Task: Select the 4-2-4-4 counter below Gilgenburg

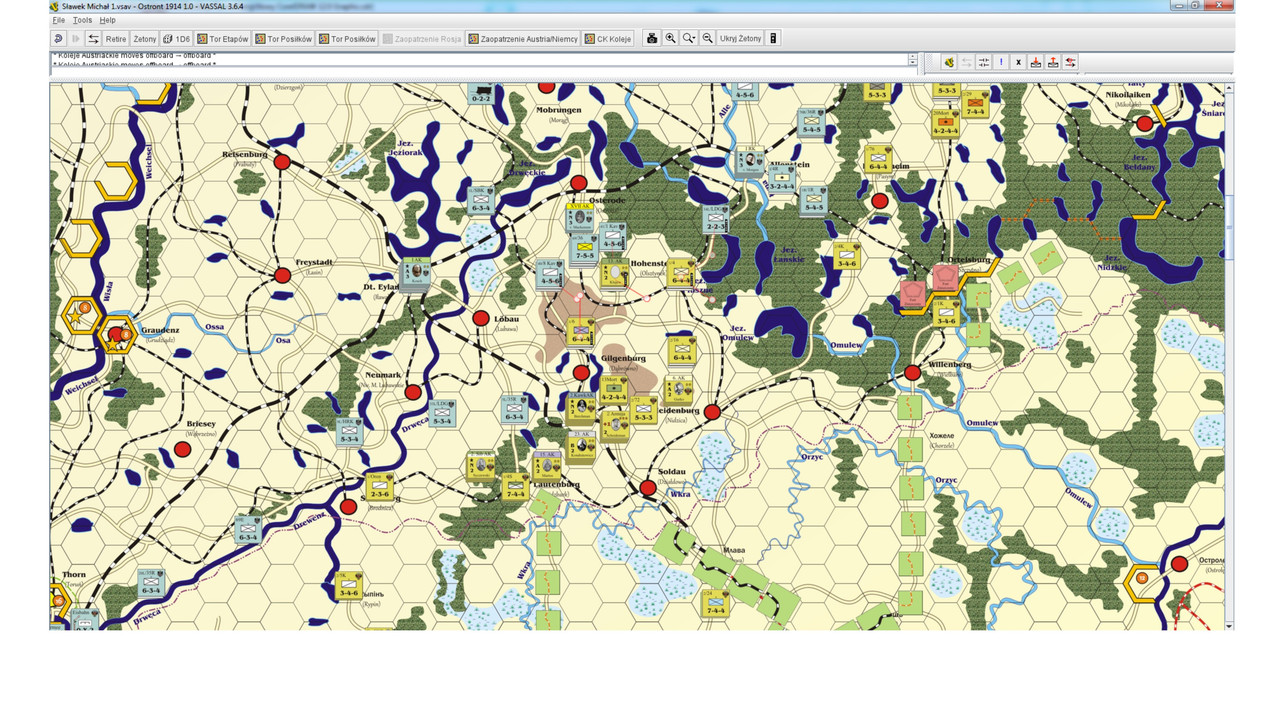Action: point(614,390)
